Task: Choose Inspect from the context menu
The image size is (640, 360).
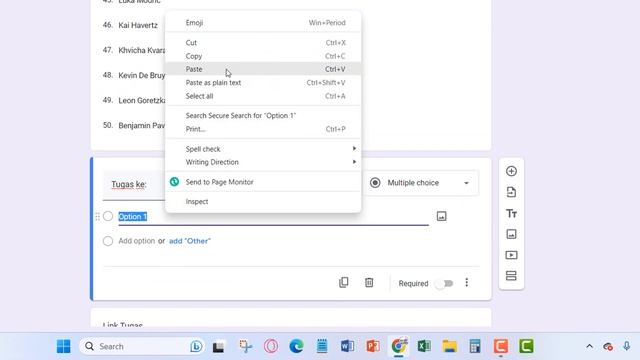Action: 263,201
